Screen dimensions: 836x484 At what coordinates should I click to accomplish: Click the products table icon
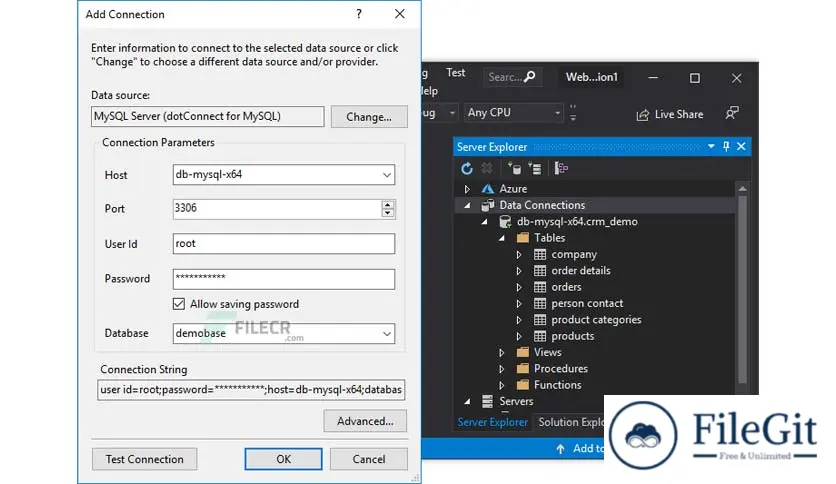point(540,336)
